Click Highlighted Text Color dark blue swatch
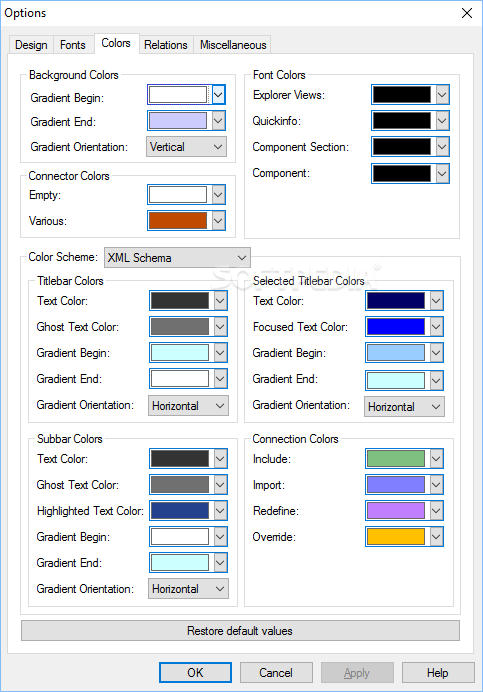 [180, 511]
